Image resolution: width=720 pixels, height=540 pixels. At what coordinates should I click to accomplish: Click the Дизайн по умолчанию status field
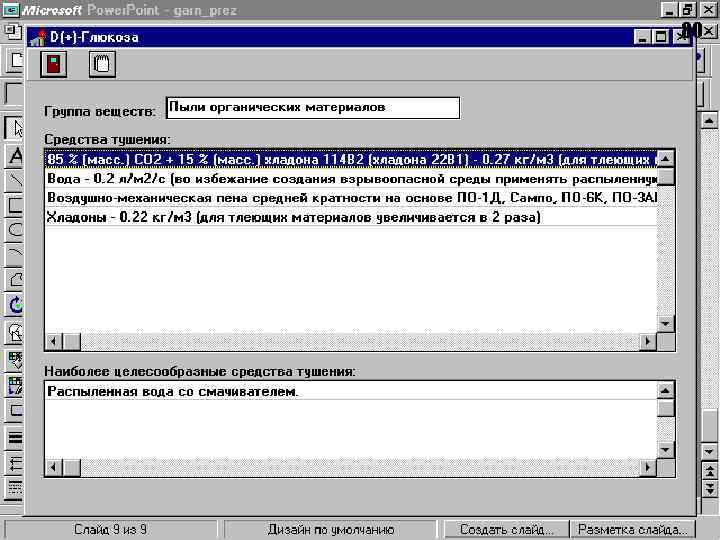[x=331, y=529]
